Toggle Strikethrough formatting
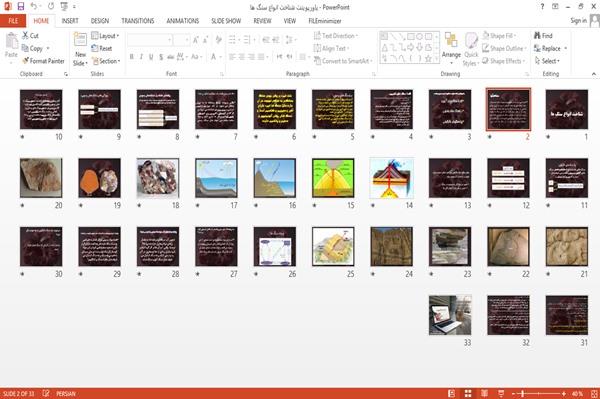Viewport: 600px width, 399px height. point(171,57)
